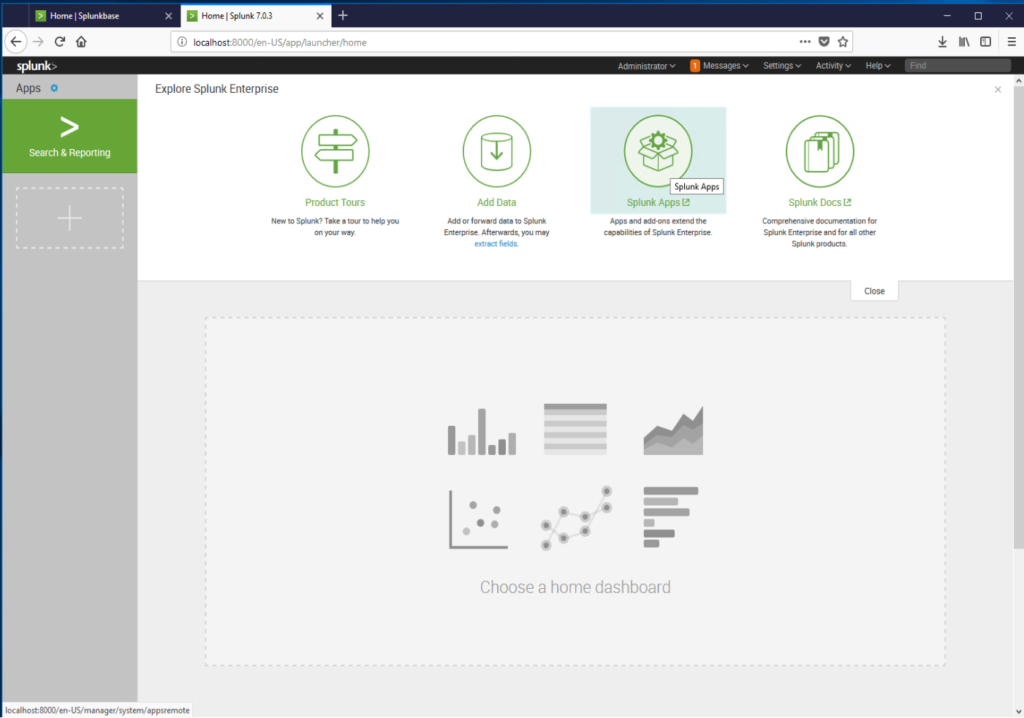Click the plus tile to add an app
The height and width of the screenshot is (718, 1024).
[69, 218]
